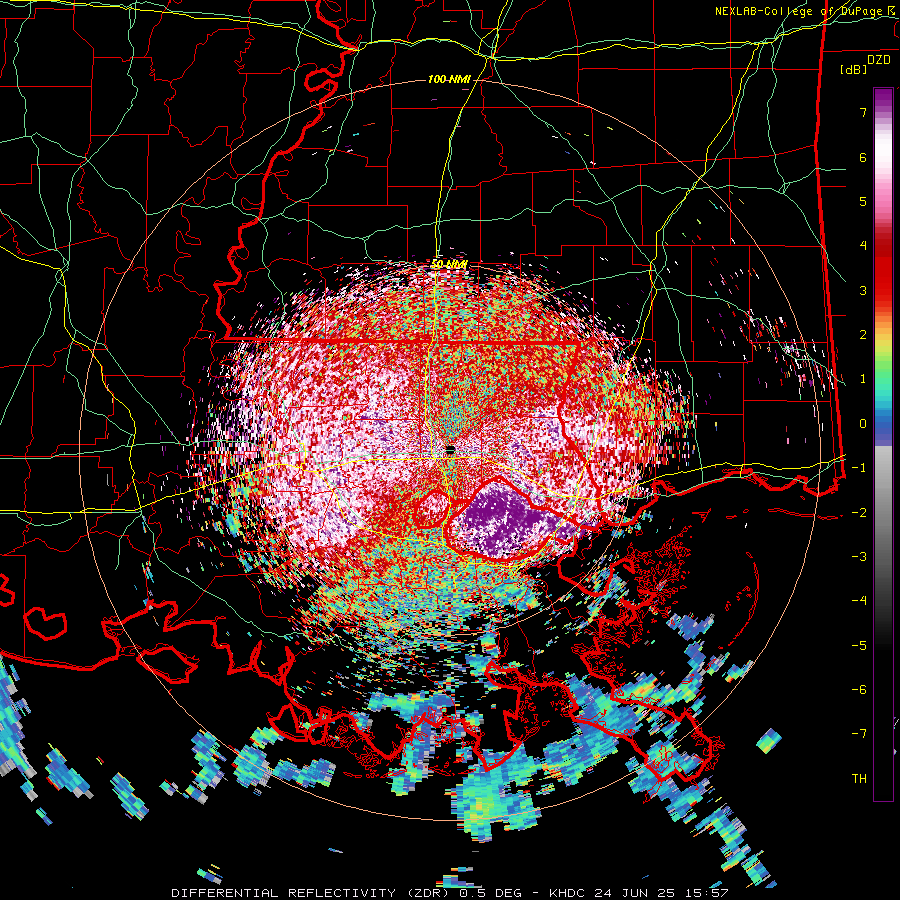900x900 pixels.
Task: Click the TH label below the color scale
Action: click(859, 779)
